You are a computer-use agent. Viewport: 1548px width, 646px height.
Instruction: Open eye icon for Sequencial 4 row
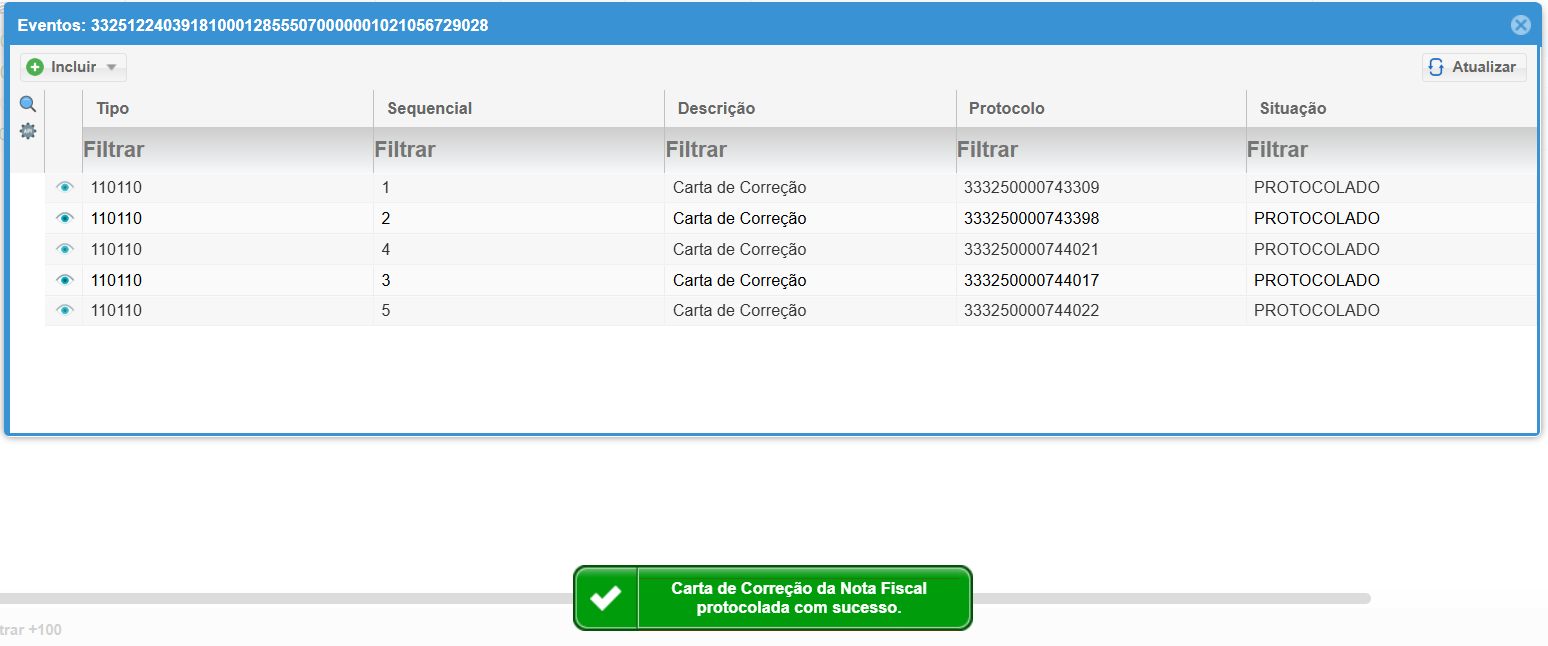[x=65, y=249]
